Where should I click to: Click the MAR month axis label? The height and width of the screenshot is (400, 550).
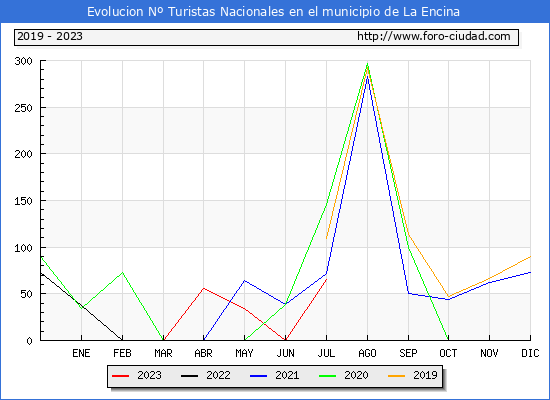coord(163,353)
